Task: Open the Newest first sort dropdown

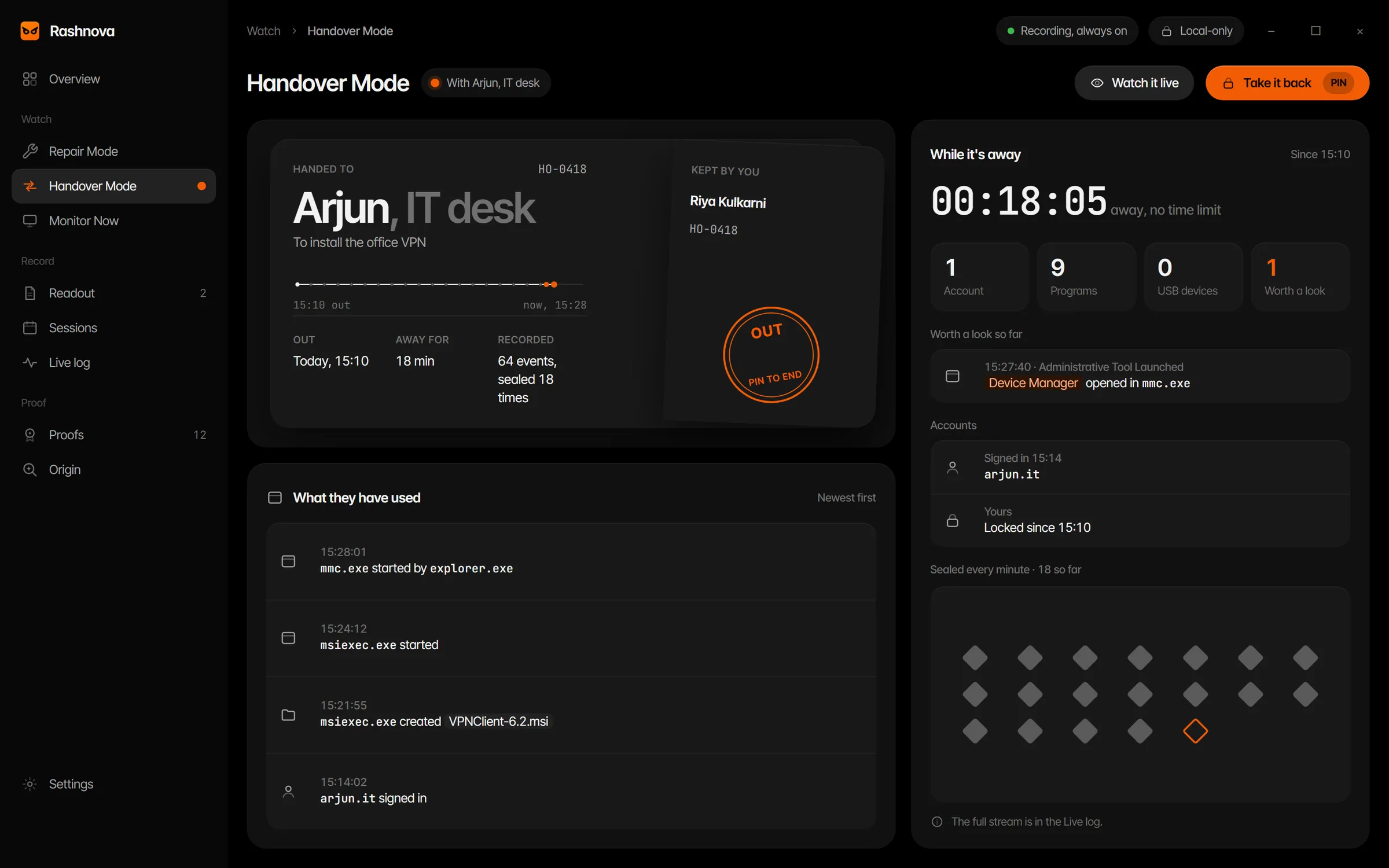Action: 846,498
